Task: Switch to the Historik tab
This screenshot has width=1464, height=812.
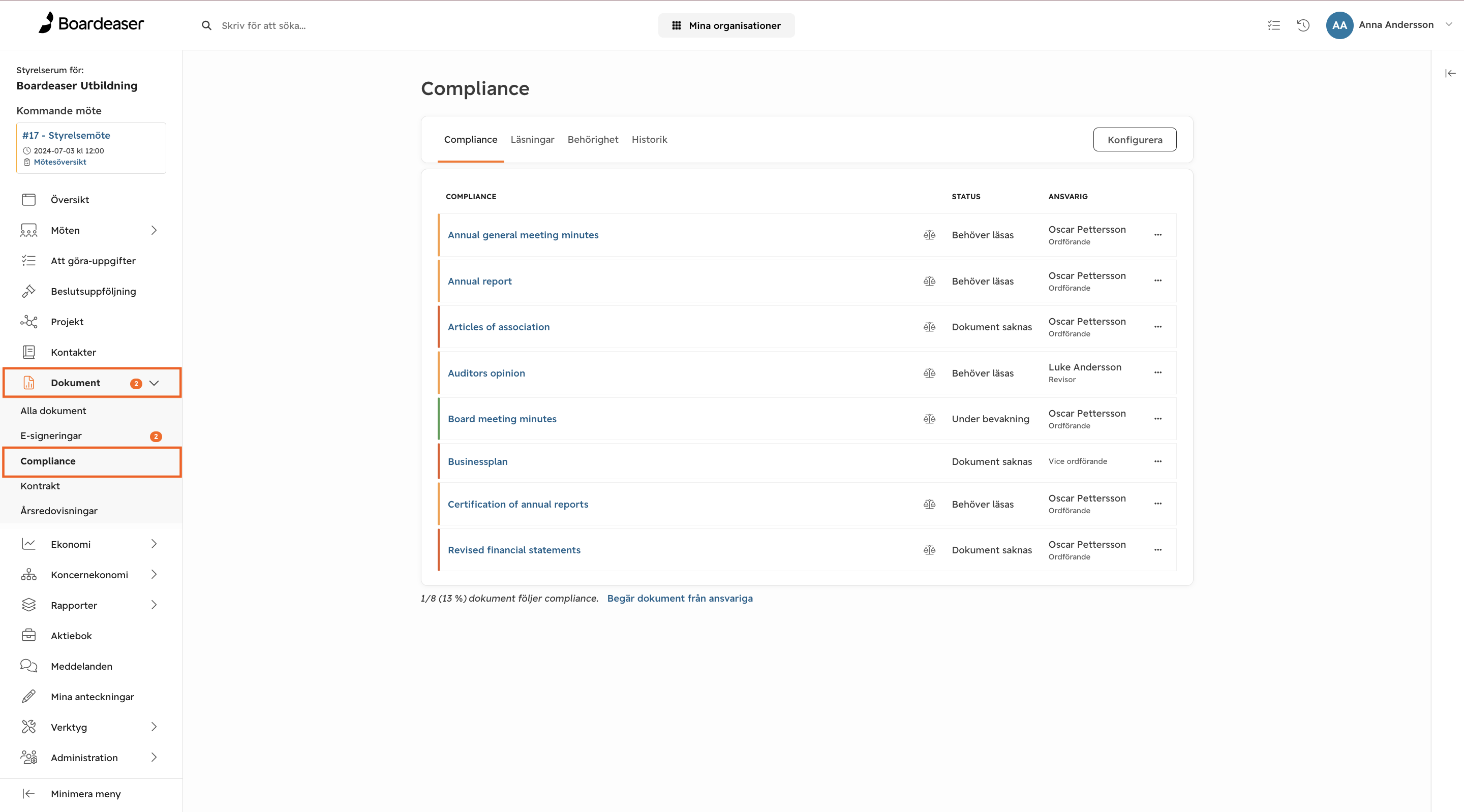Action: point(649,139)
